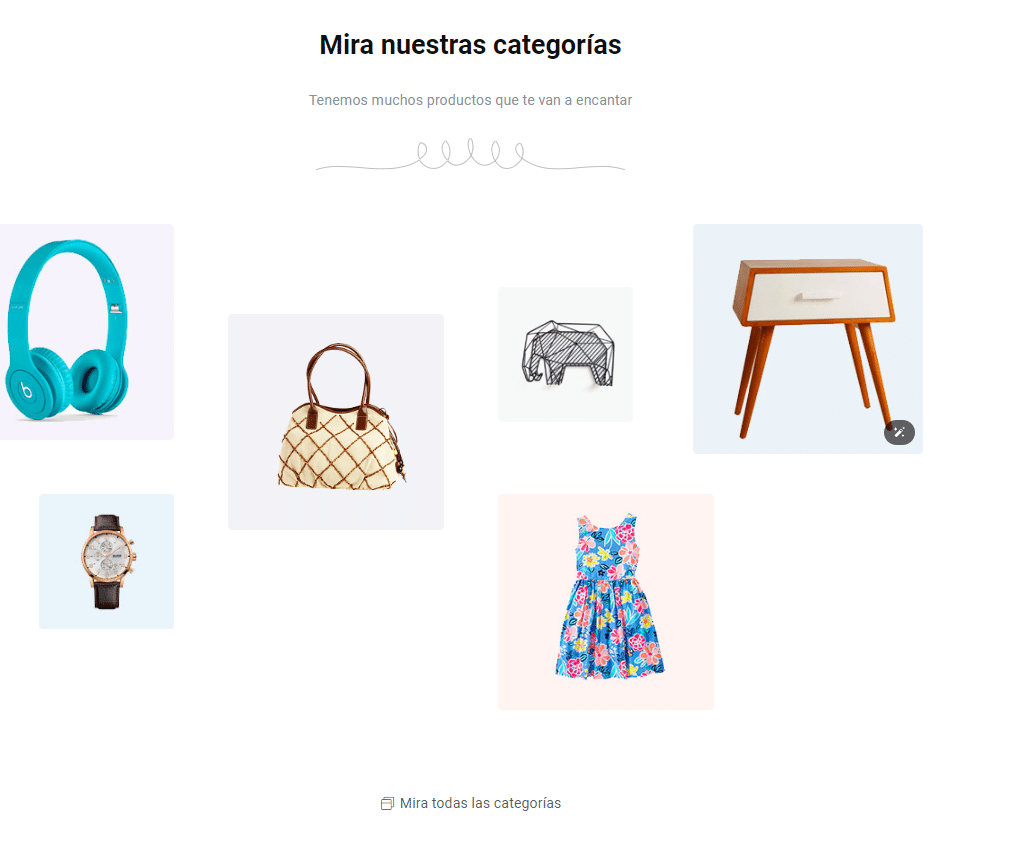Select the "Tenemos muchos productos" subtitle text

coord(470,100)
